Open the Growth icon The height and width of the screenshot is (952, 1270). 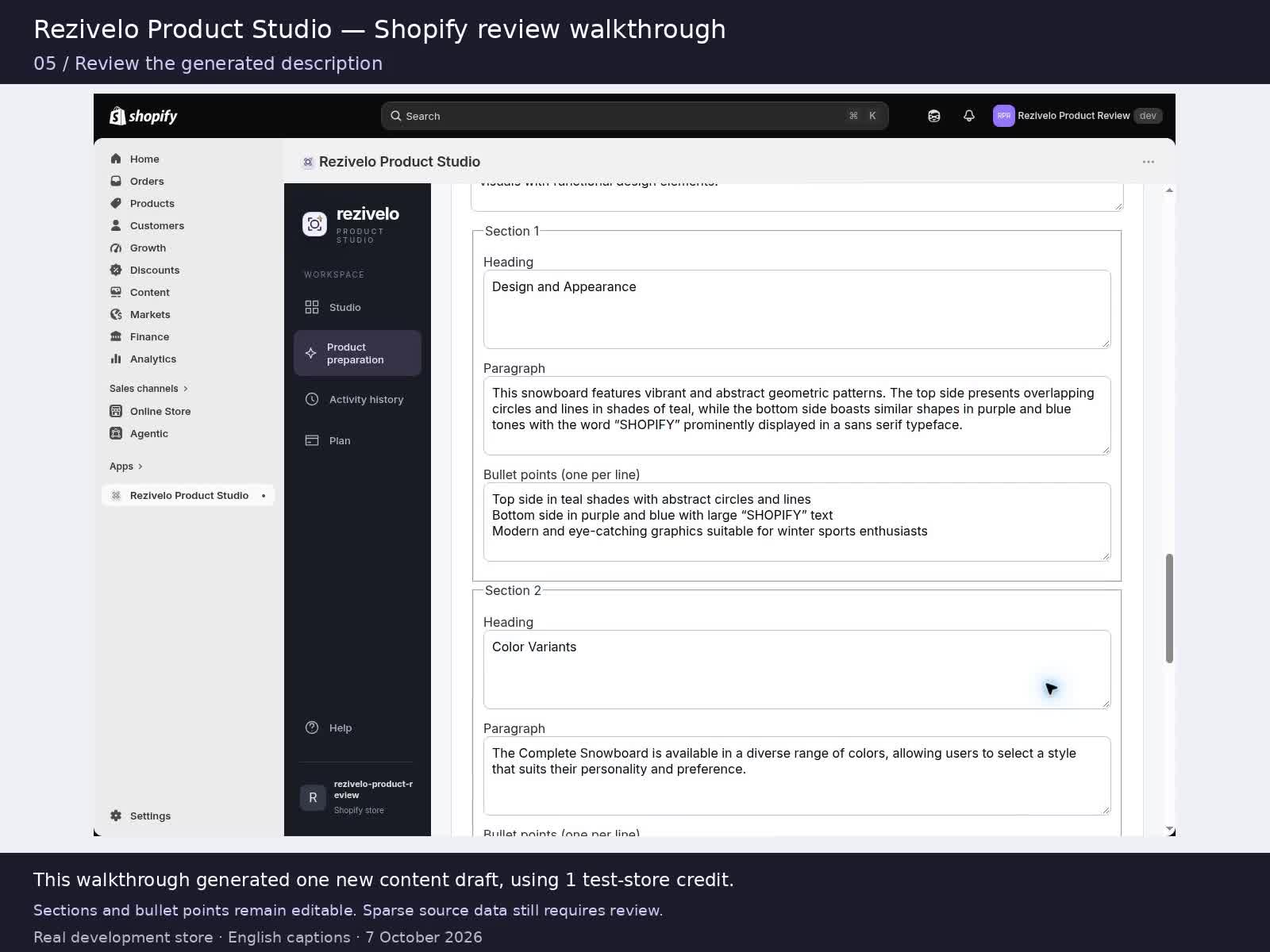pos(116,248)
